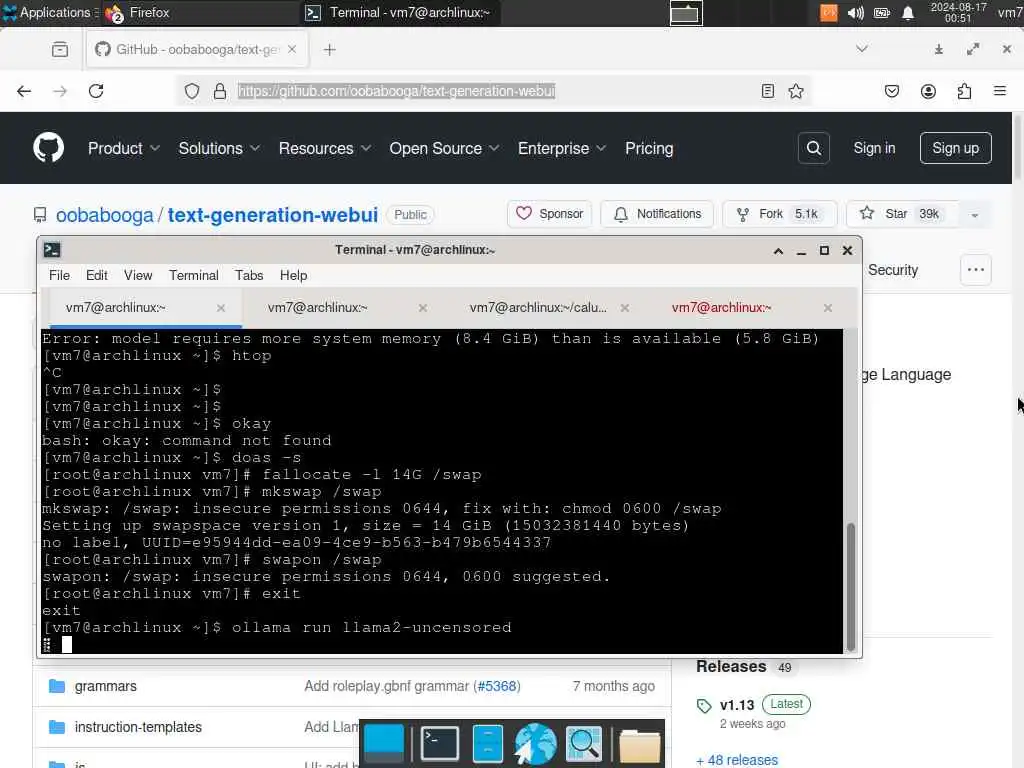The width and height of the screenshot is (1024, 768).
Task: Click the terminal vertical scrollbar
Action: pos(850,586)
